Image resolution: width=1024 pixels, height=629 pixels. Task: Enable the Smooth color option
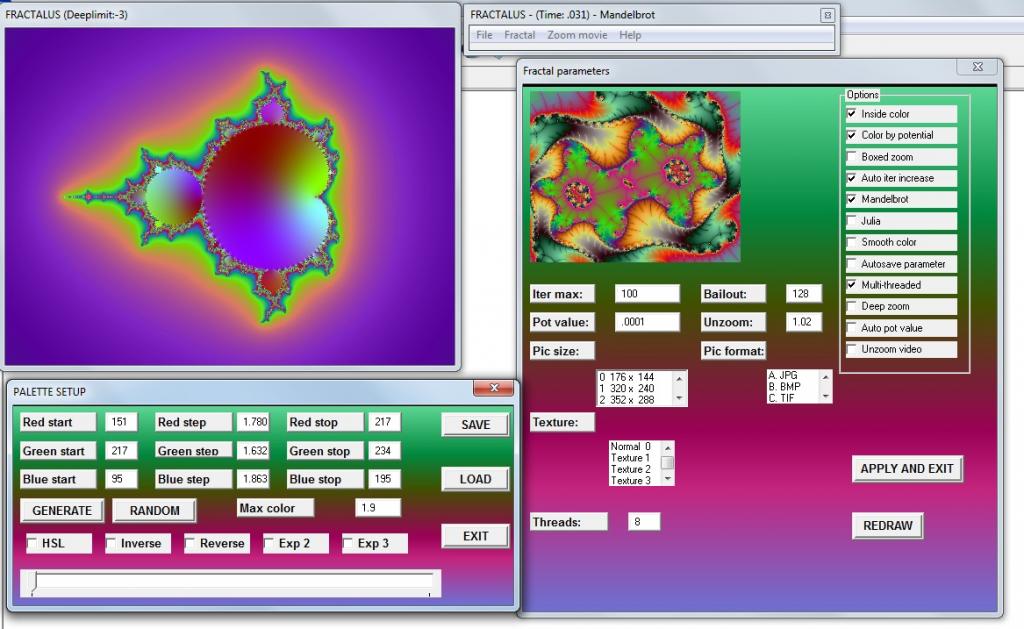[852, 242]
